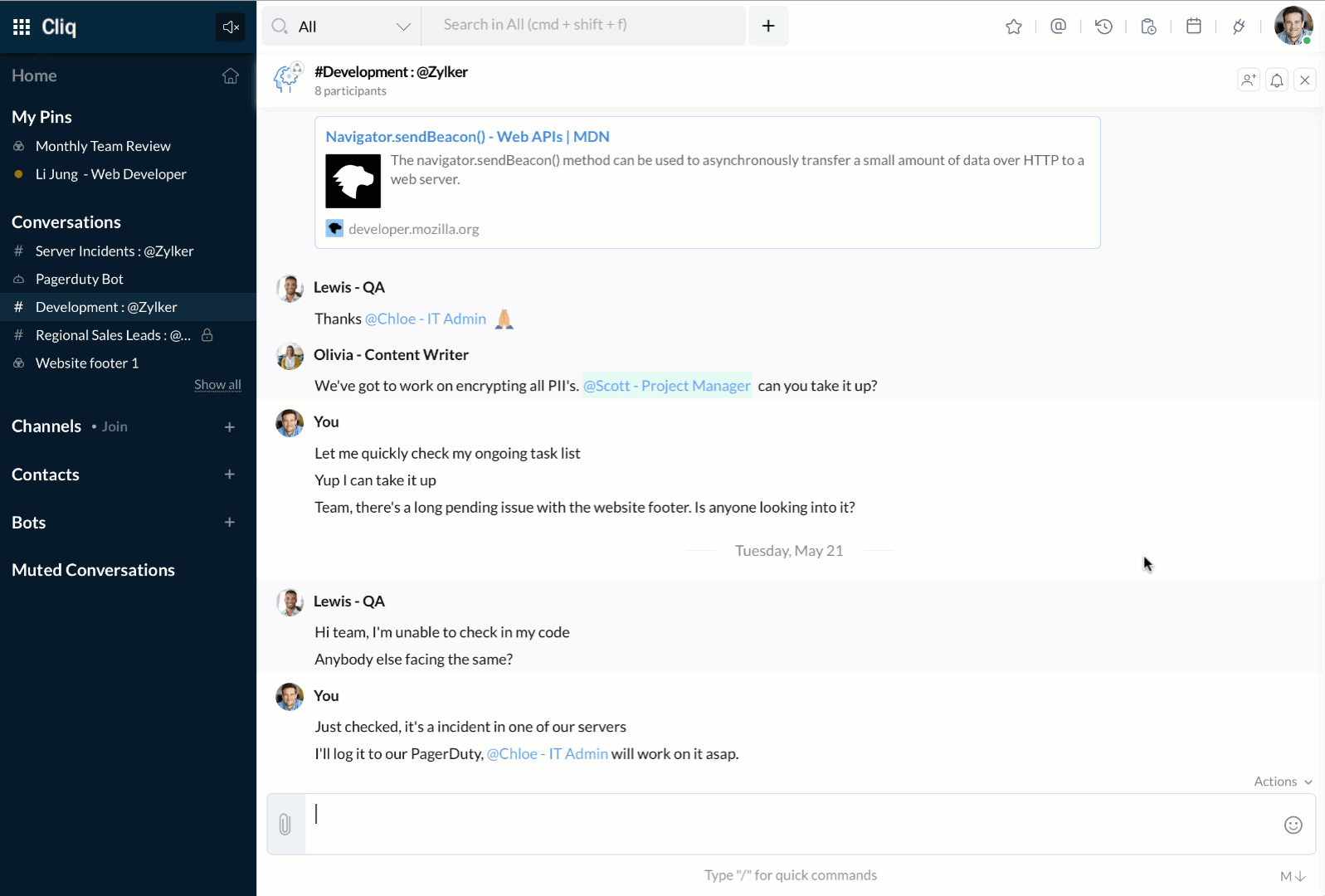Viewport: 1325px width, 896px height.
Task: Open Muted Conversations section
Action: click(93, 570)
